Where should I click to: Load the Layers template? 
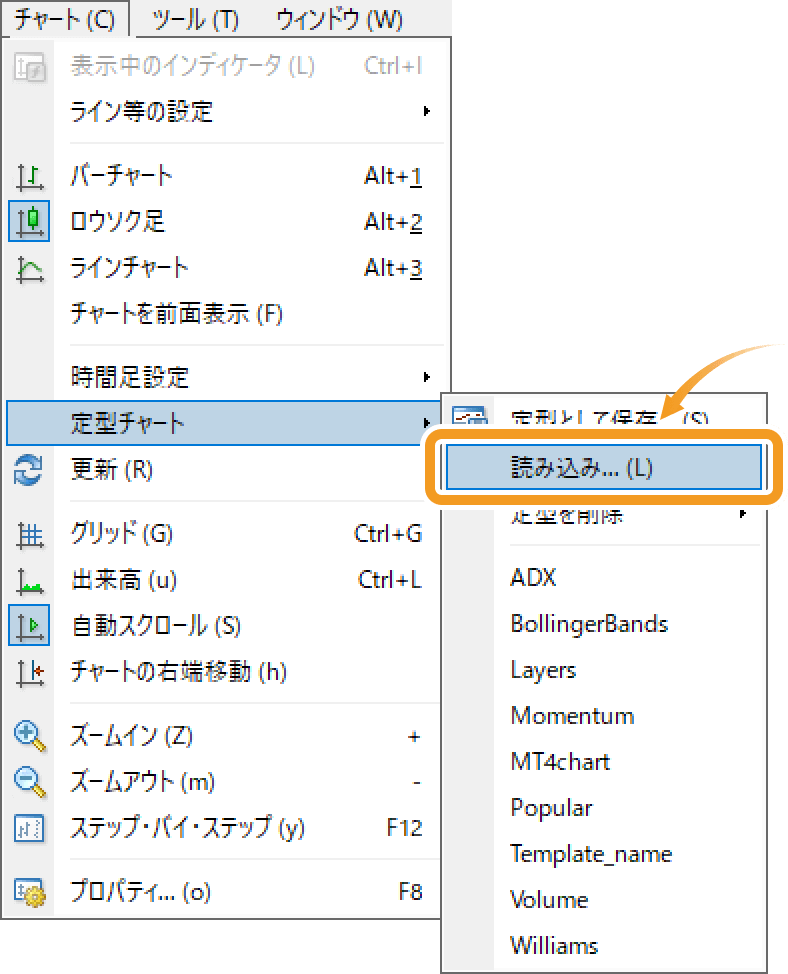[604, 670]
